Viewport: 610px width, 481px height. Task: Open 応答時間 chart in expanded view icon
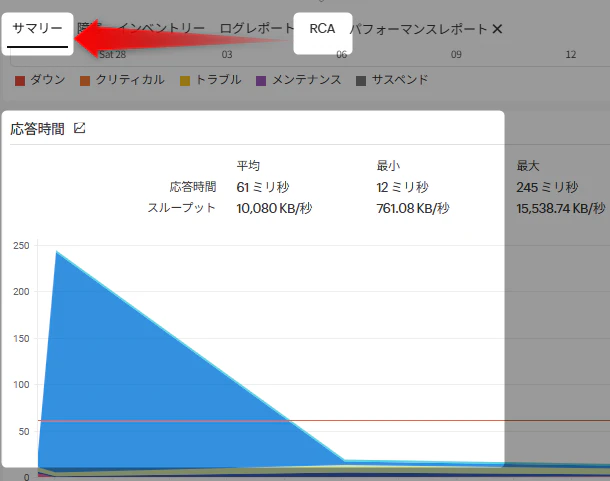click(79, 128)
